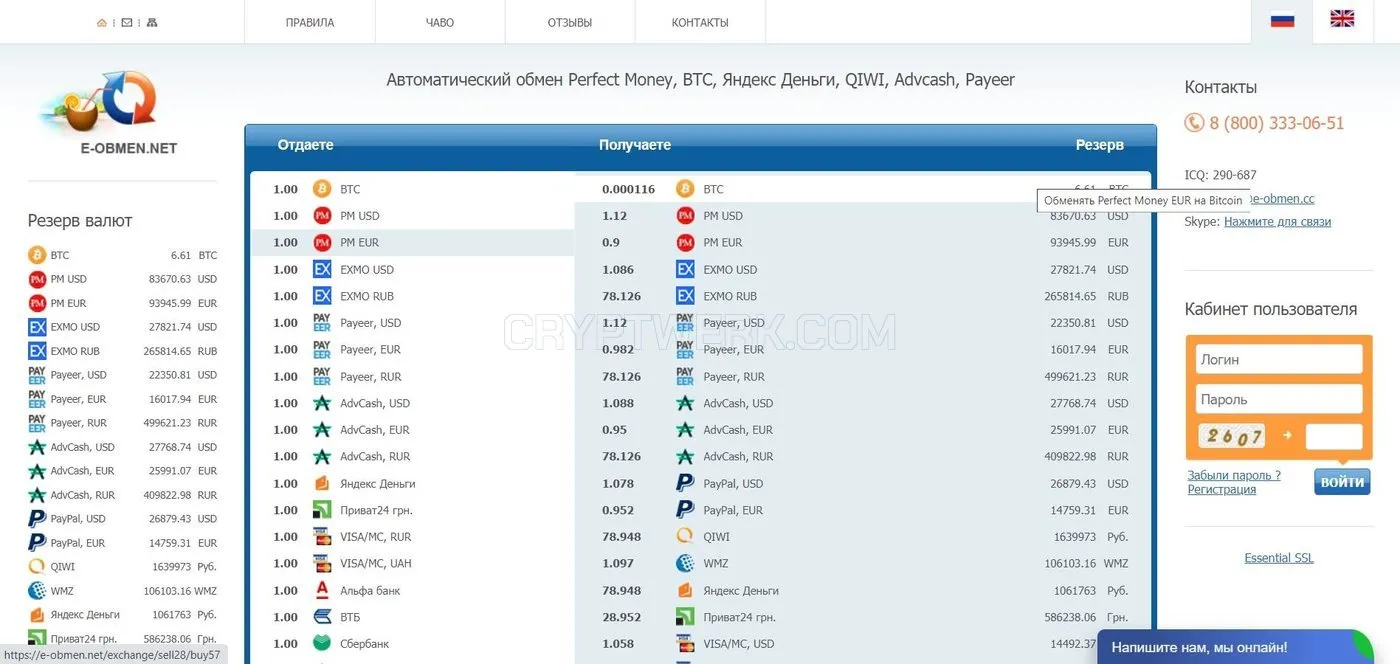Open the Essential SSL link

click(1279, 558)
